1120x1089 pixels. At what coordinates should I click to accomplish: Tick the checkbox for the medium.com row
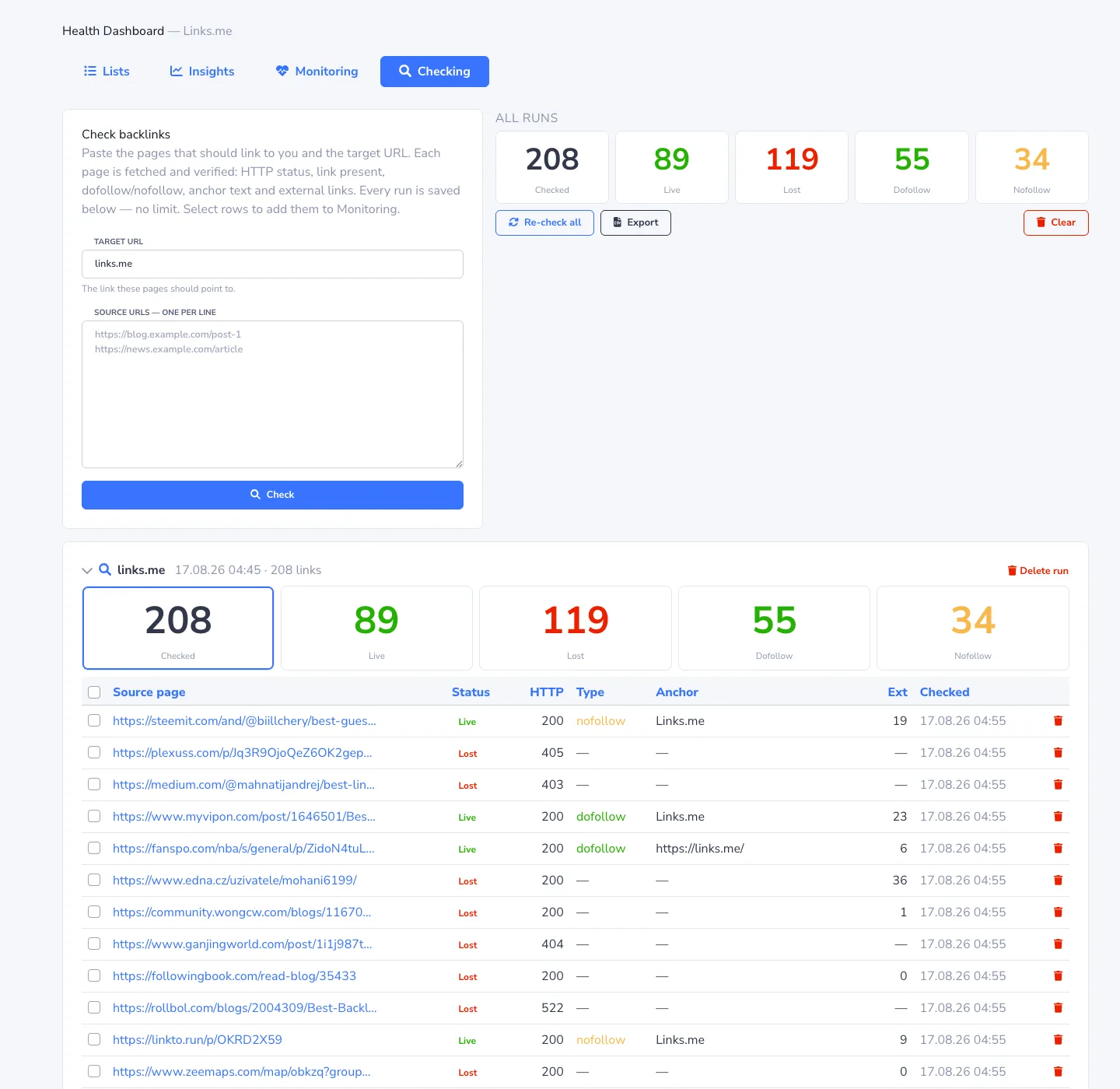[94, 784]
